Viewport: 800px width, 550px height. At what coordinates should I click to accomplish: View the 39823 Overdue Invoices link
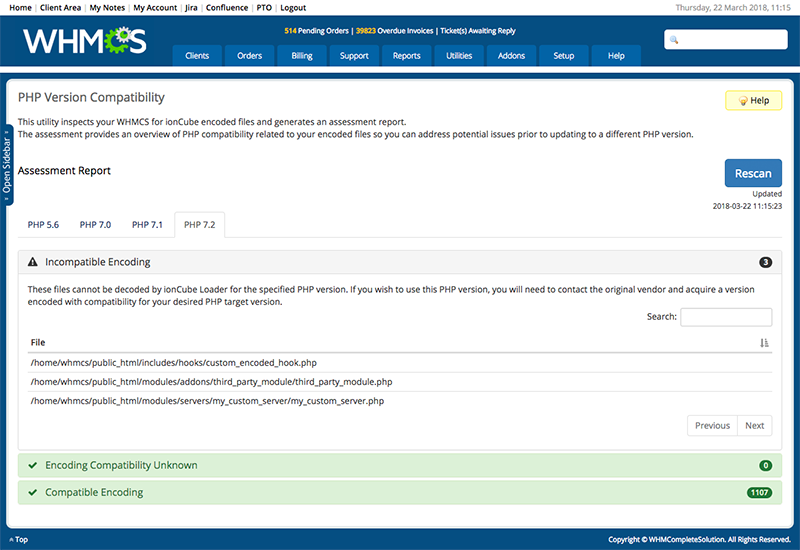click(x=394, y=31)
